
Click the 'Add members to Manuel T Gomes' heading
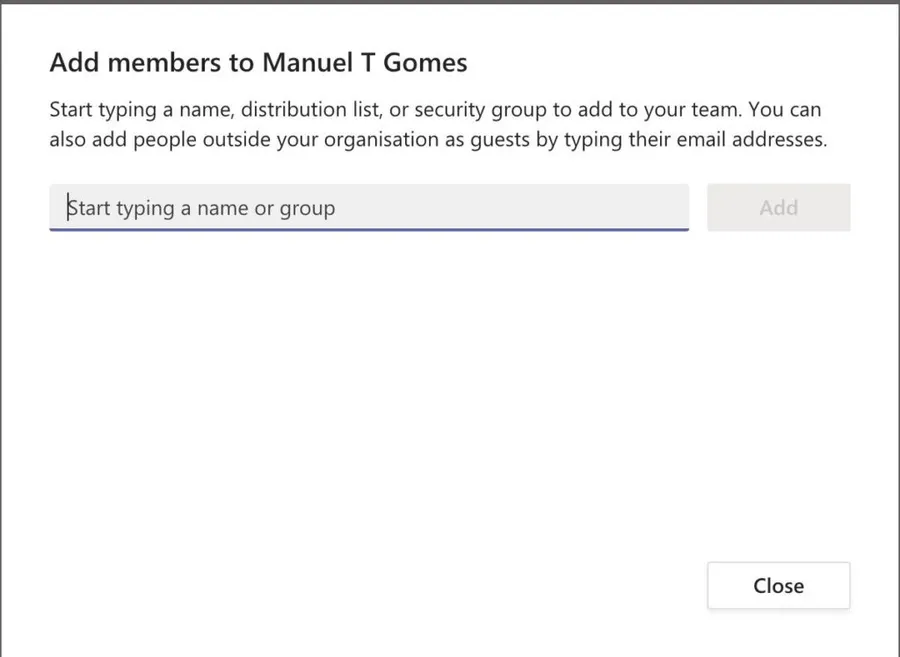(258, 63)
